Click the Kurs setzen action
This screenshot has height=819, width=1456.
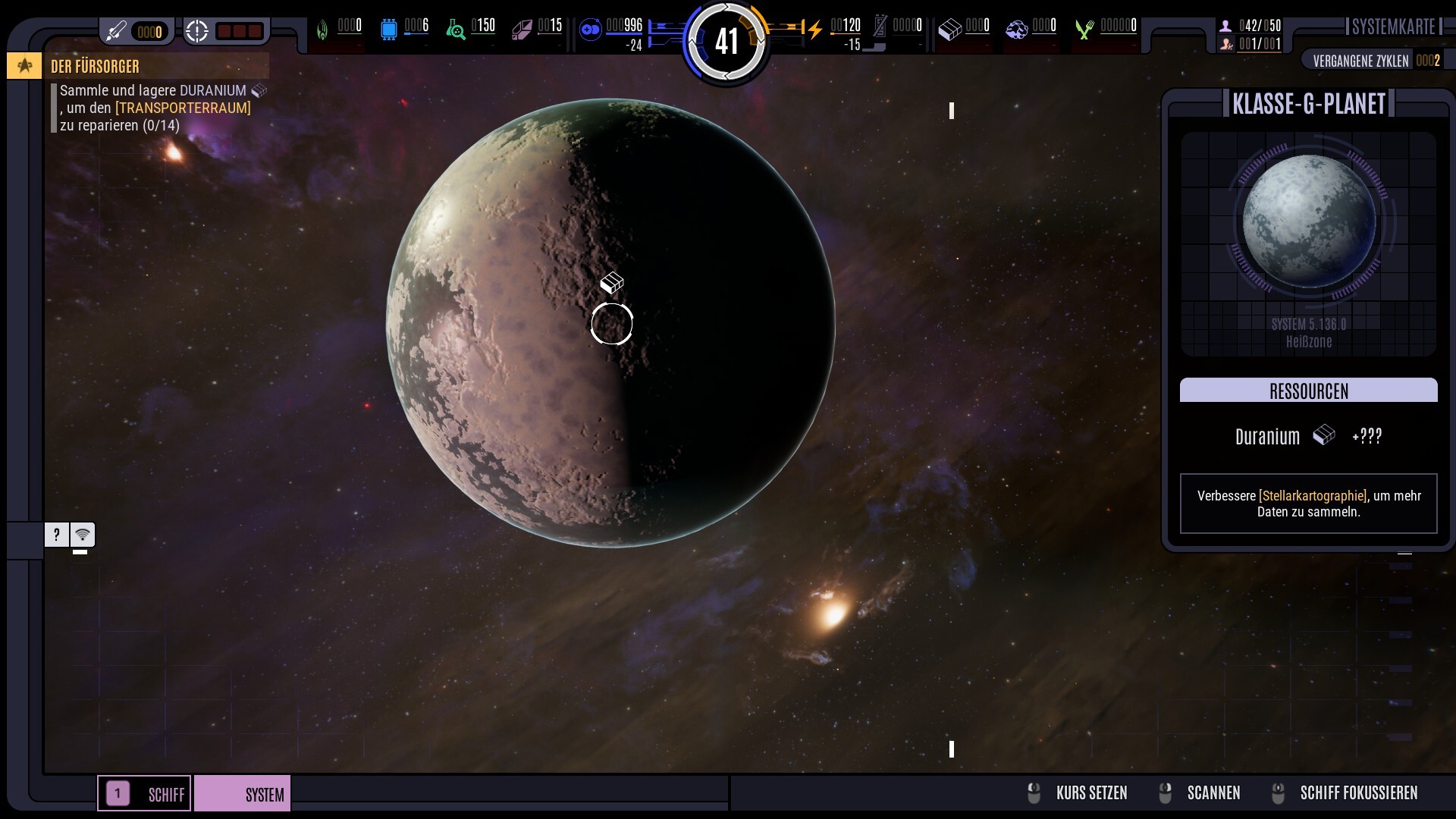(x=1077, y=793)
